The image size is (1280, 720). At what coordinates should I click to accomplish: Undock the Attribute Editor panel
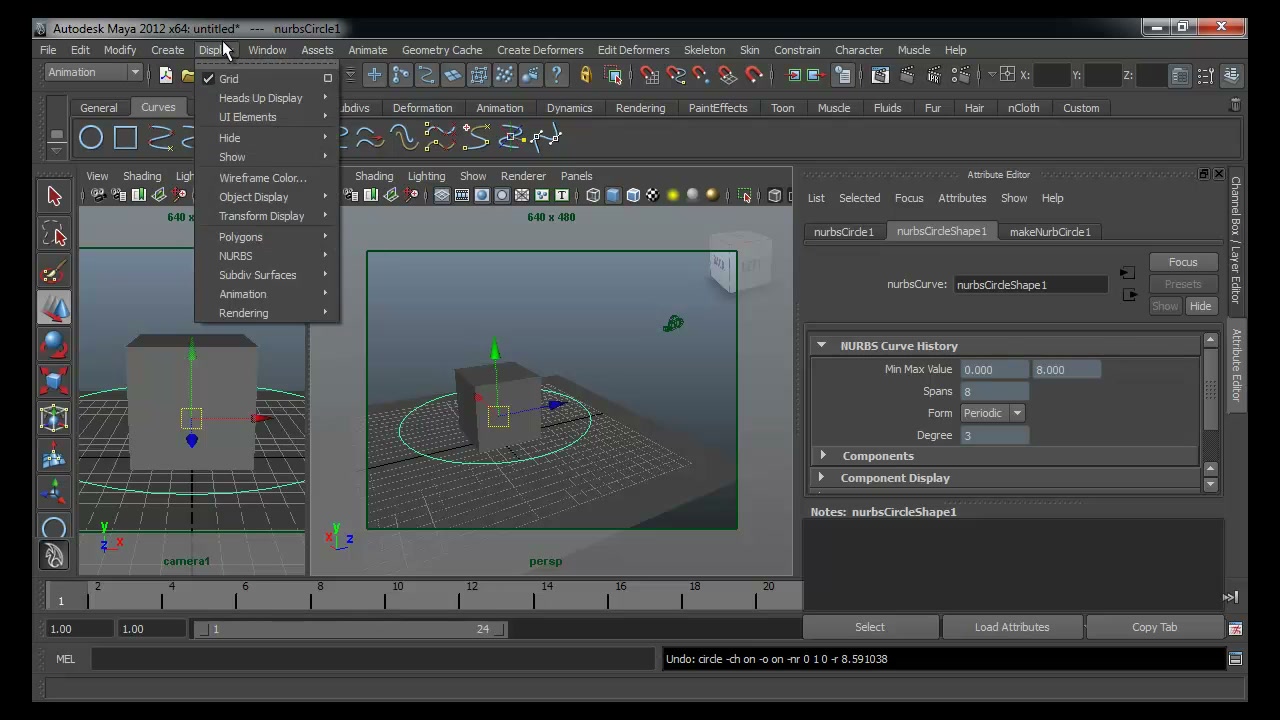pos(1204,174)
